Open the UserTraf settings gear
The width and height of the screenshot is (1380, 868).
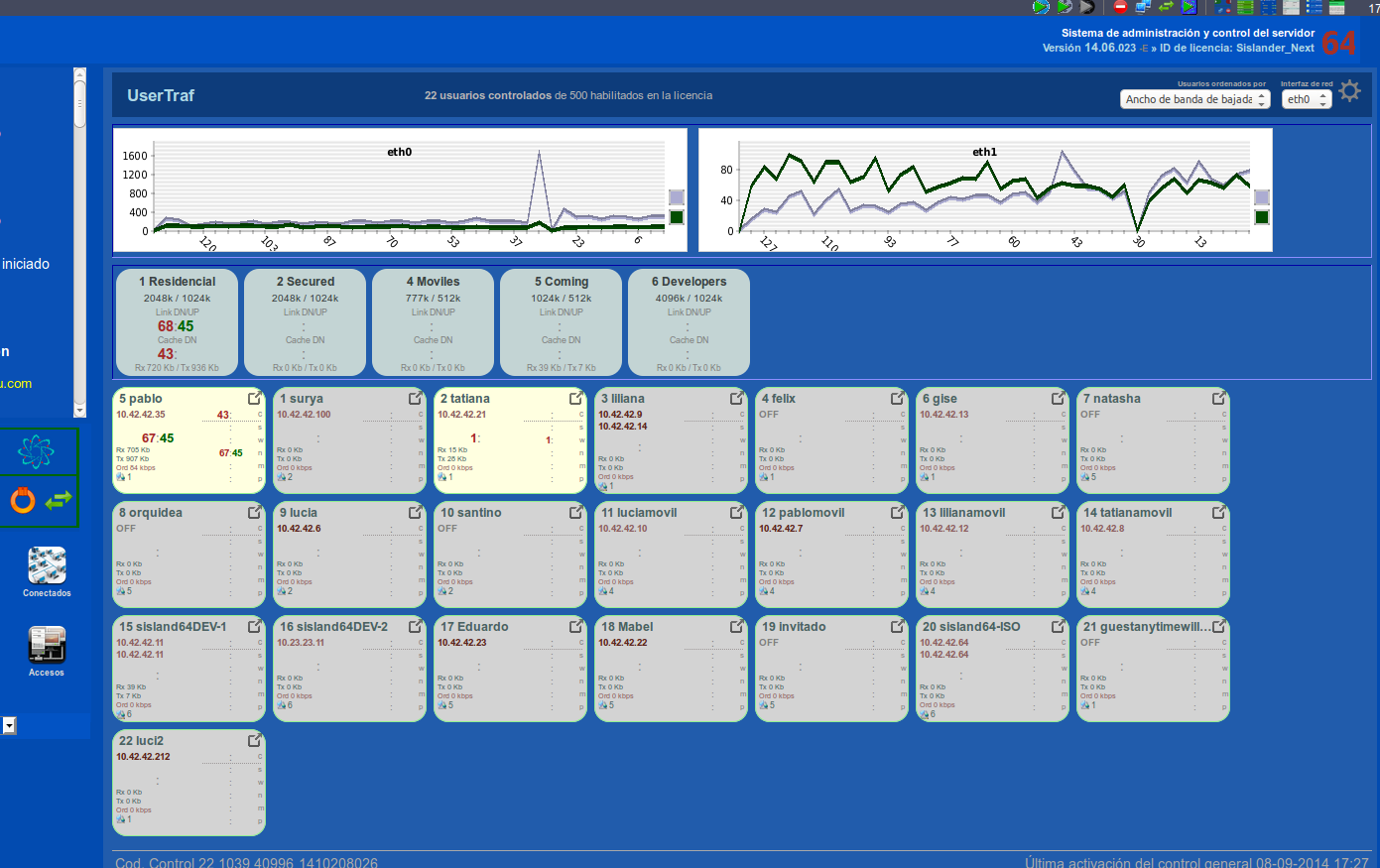point(1349,92)
